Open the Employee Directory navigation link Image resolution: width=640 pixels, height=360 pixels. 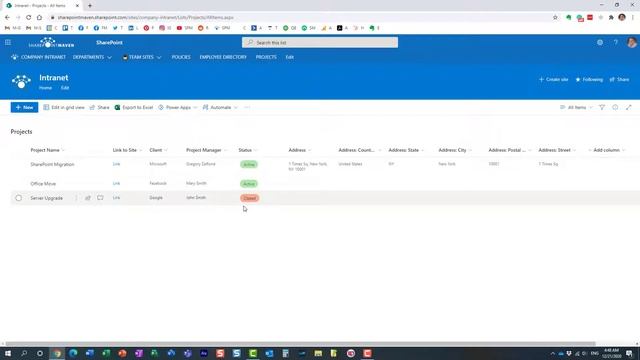223,57
